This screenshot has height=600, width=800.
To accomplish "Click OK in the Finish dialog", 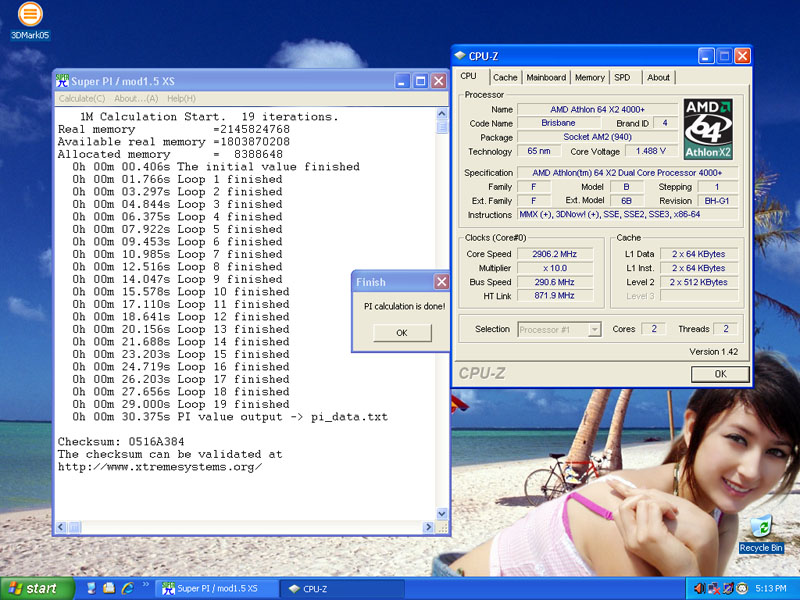I will [x=402, y=333].
